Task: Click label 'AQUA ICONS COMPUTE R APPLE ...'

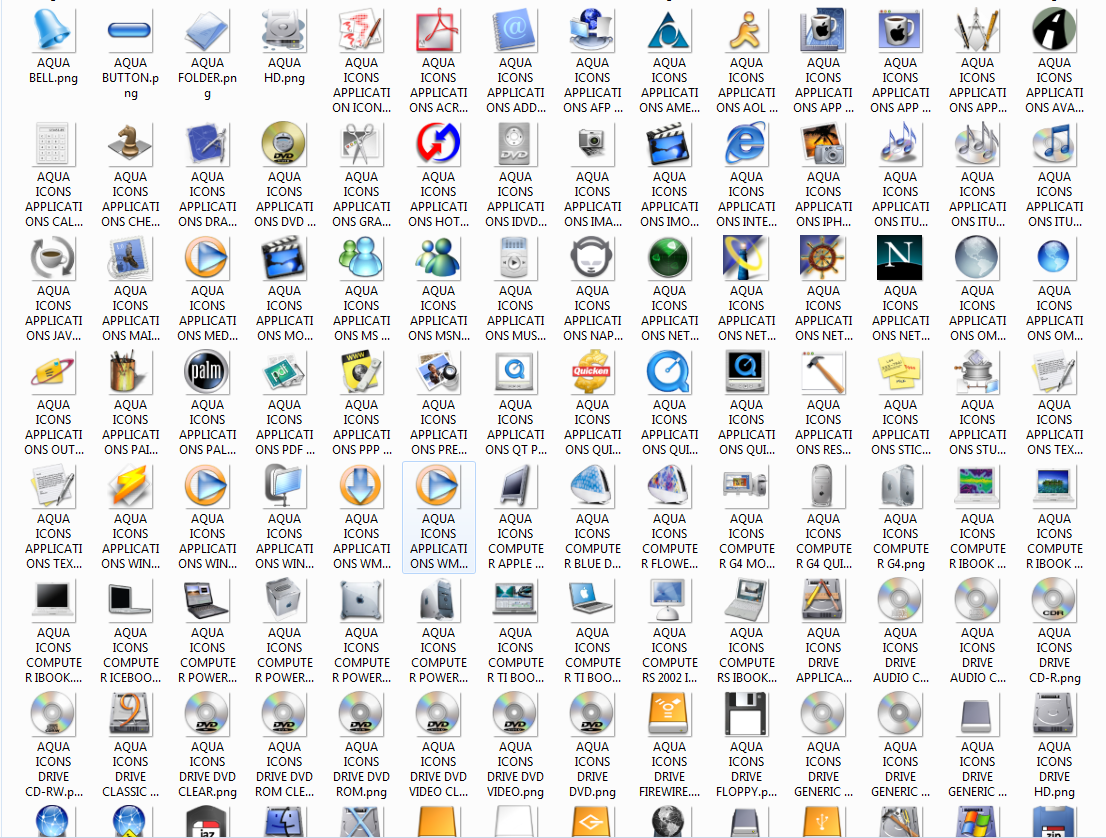Action: click(515, 541)
